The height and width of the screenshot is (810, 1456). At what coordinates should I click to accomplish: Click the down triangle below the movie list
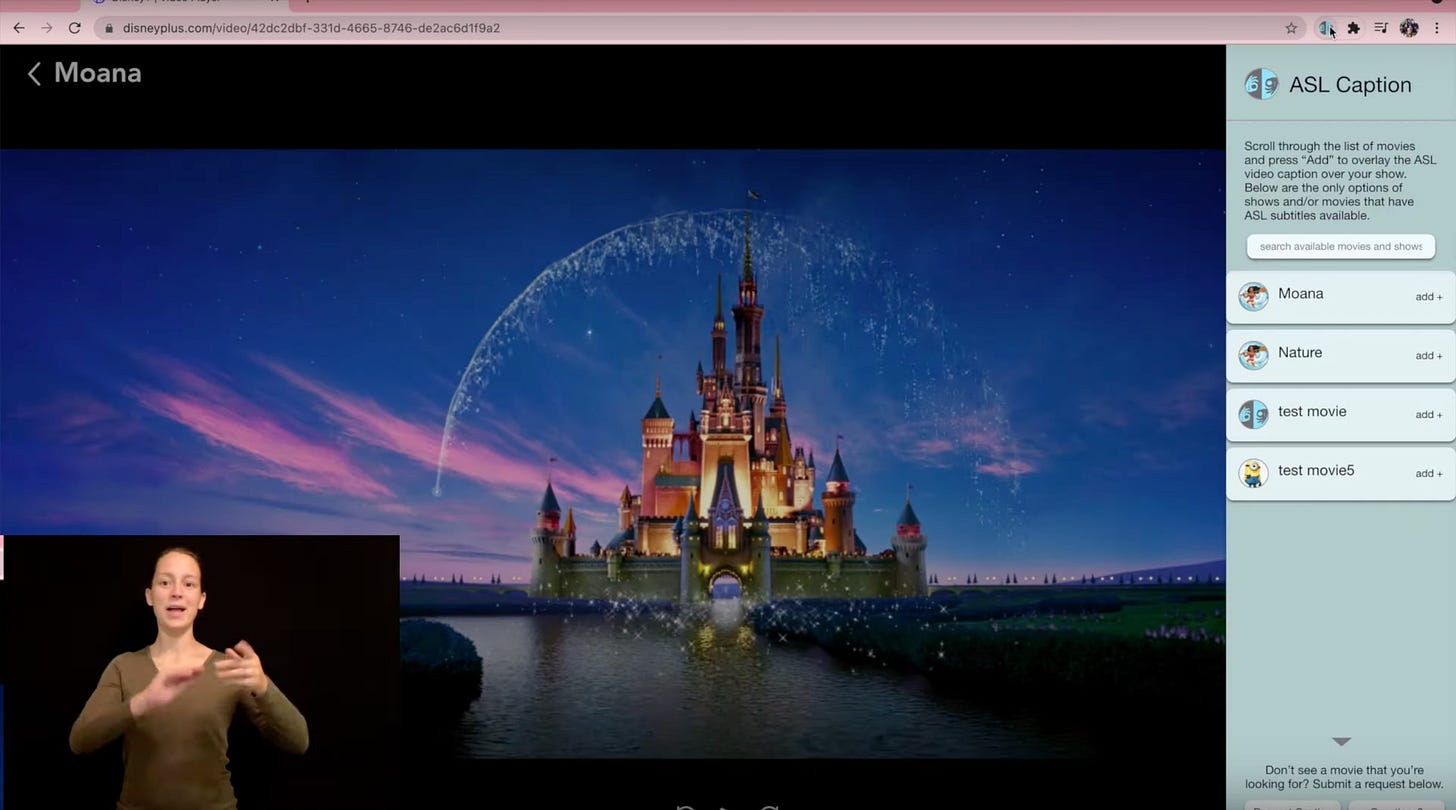pos(1342,741)
